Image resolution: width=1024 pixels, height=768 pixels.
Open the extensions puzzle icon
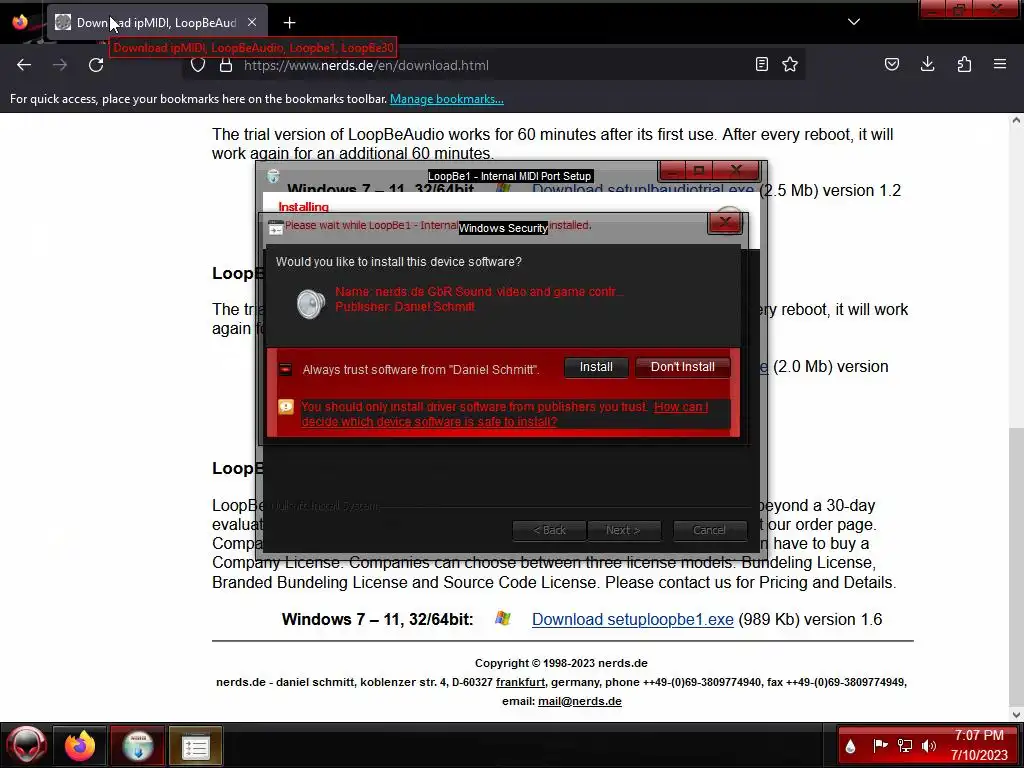[x=964, y=64]
